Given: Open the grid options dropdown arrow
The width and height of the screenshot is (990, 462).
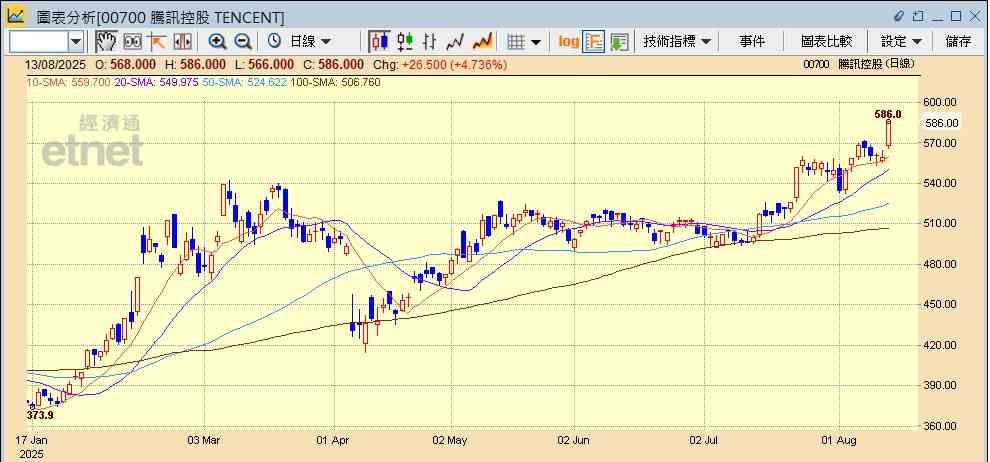Looking at the screenshot, I should (536, 42).
